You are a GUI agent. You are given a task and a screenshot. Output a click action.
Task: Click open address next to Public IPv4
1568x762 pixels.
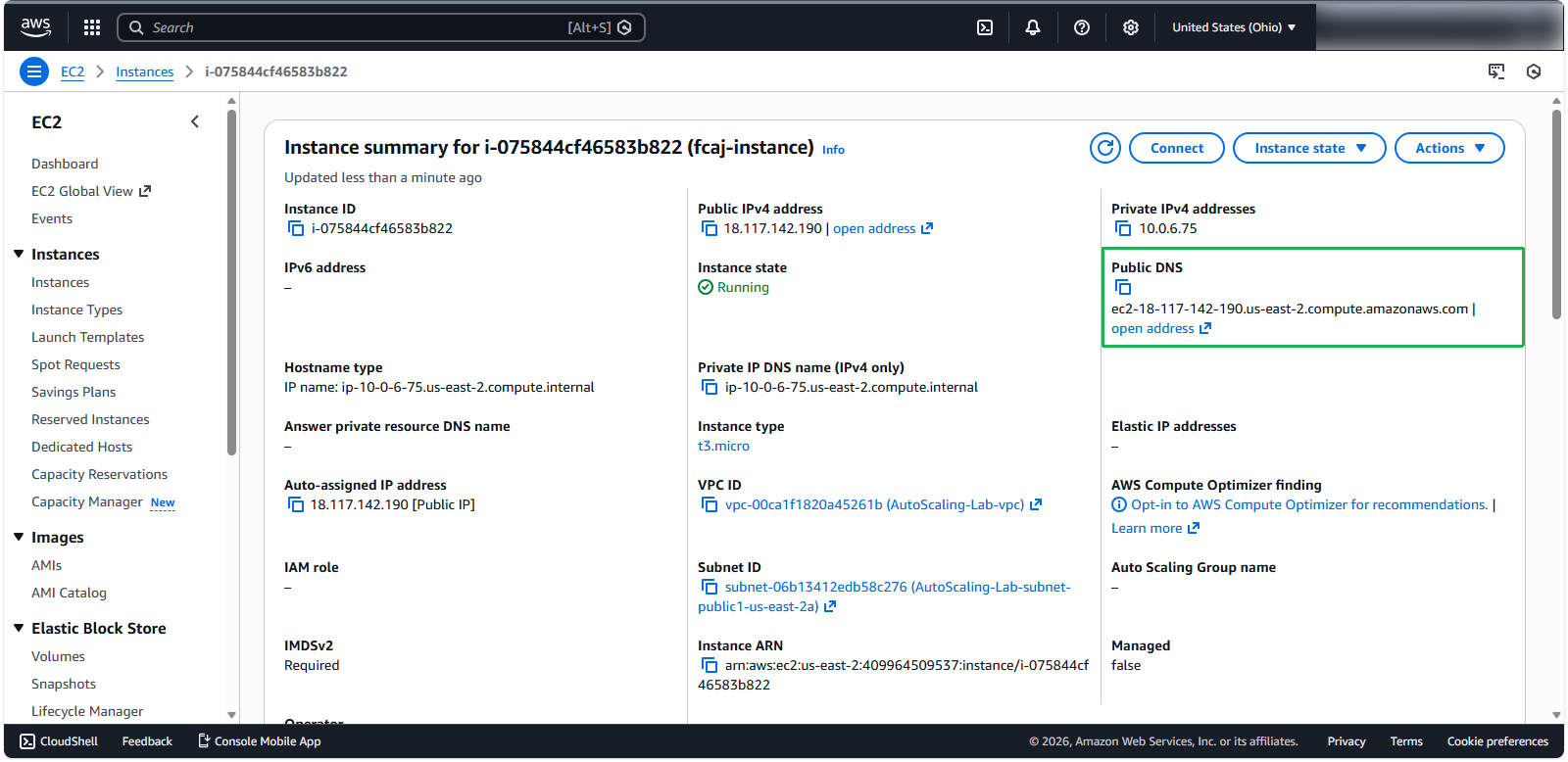coord(883,228)
